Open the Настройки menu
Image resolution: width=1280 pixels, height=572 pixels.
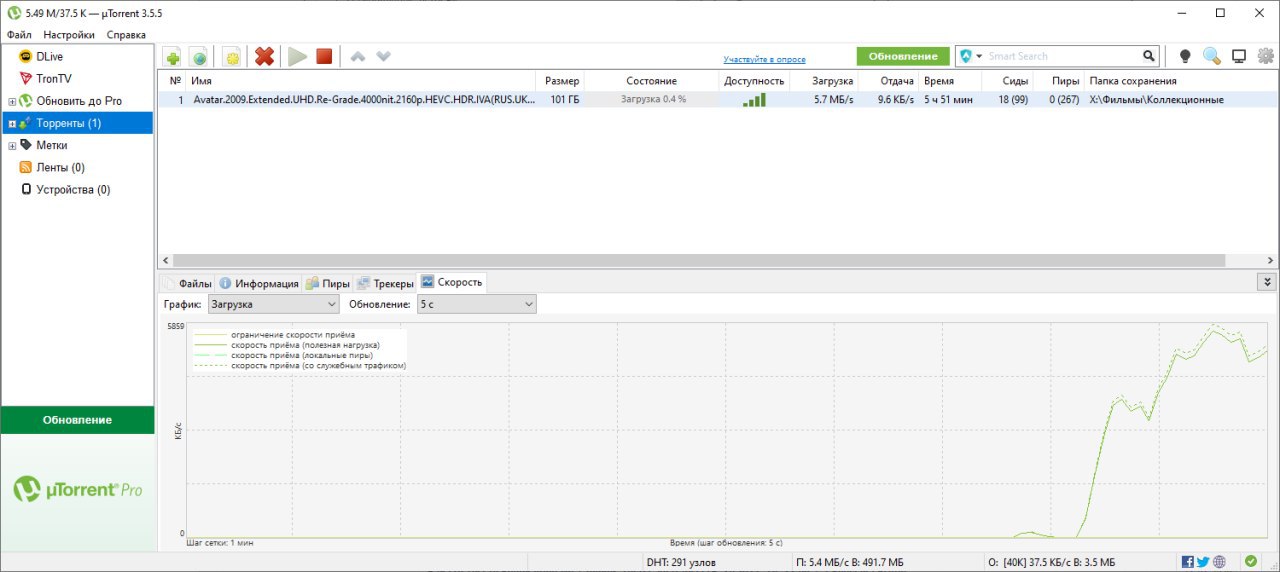pos(69,34)
